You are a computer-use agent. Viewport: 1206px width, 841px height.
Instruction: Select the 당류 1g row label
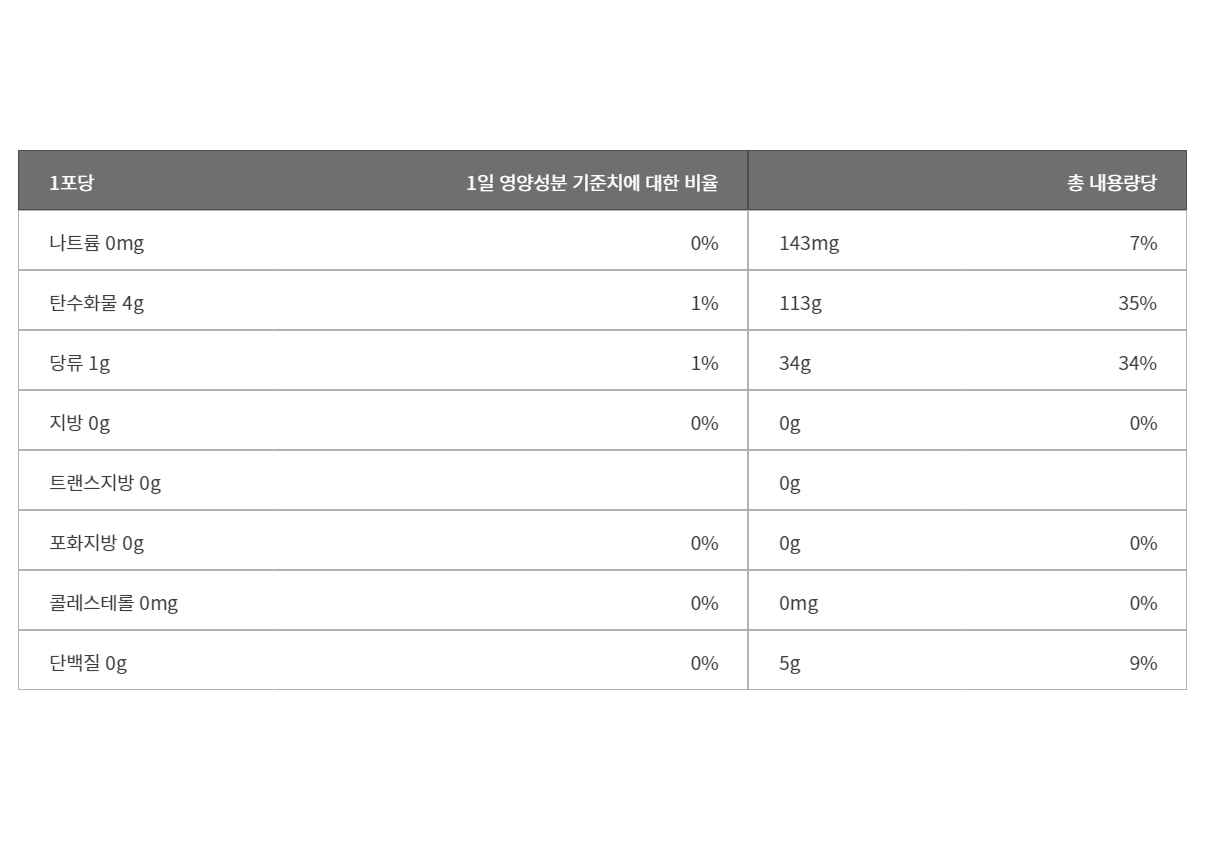pos(80,363)
